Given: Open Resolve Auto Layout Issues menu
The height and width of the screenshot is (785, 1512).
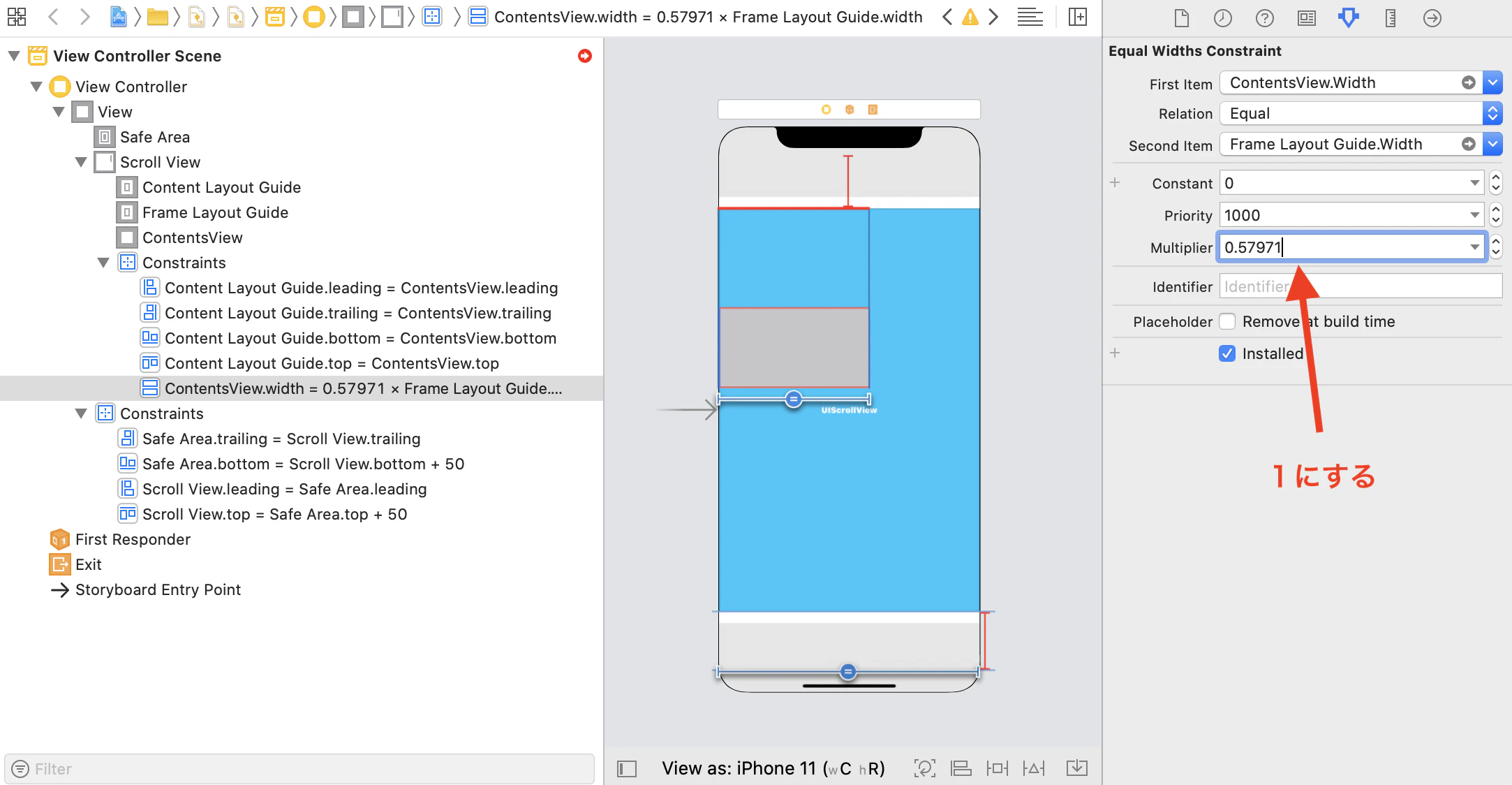Looking at the screenshot, I should 1034,768.
